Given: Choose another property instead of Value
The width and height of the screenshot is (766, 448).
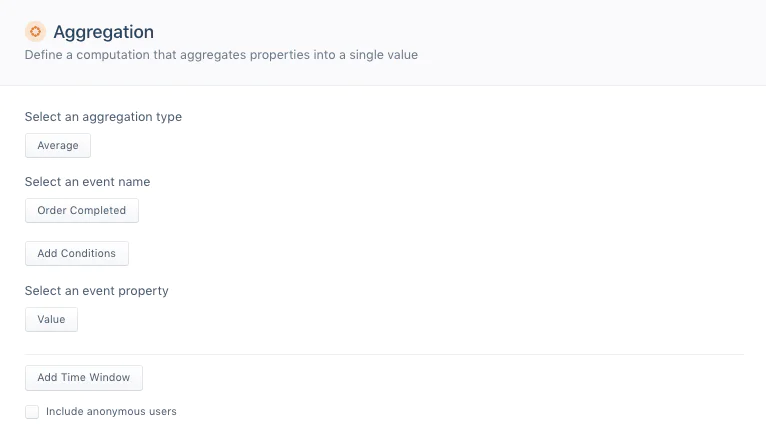Looking at the screenshot, I should 51,320.
